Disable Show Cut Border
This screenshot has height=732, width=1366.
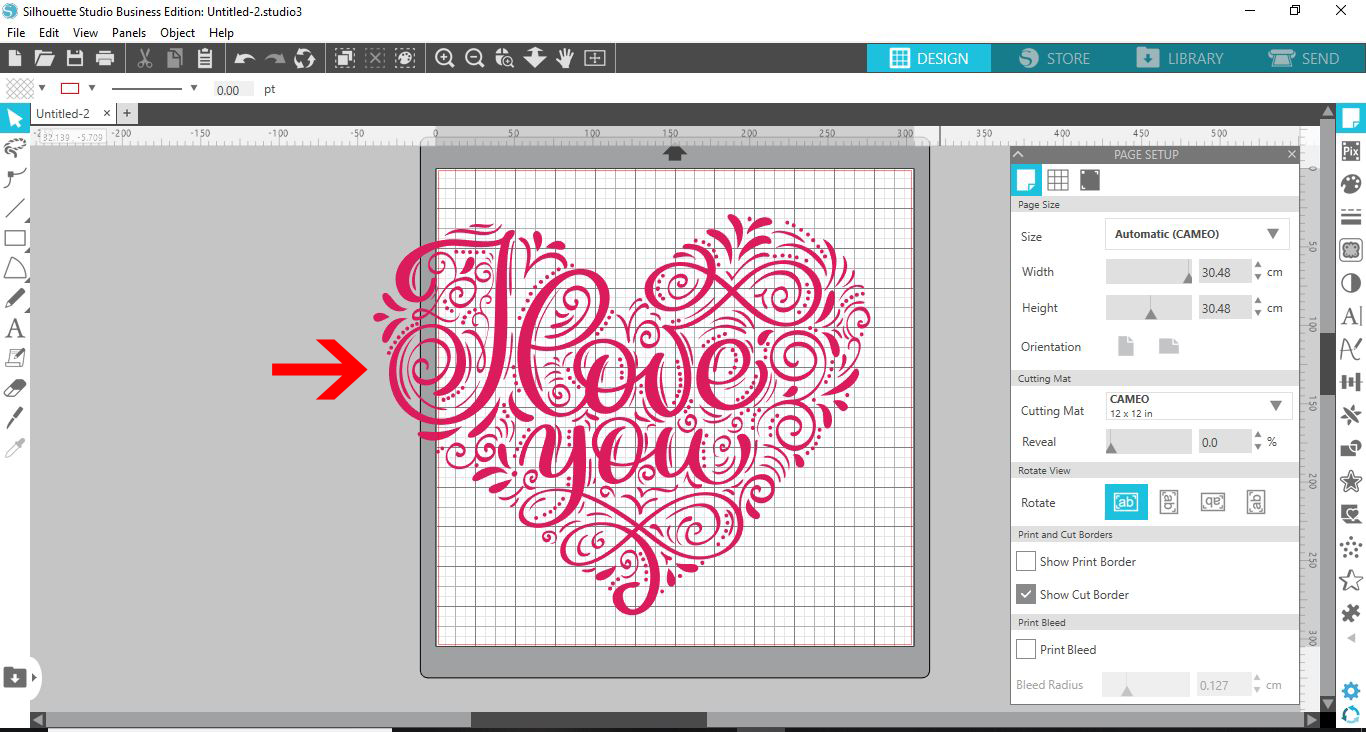[x=1025, y=594]
